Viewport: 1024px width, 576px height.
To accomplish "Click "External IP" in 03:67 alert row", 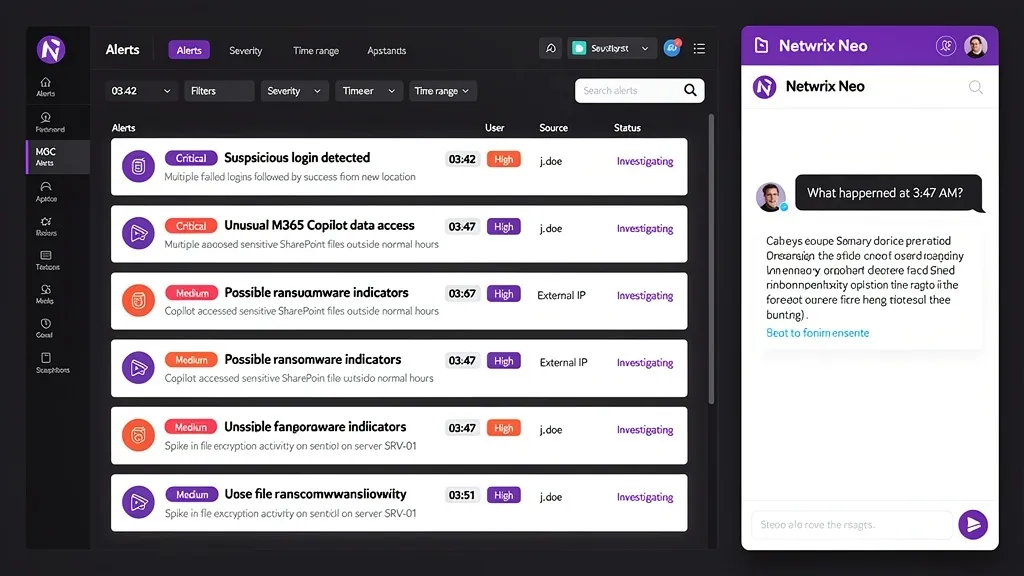I will [x=561, y=295].
